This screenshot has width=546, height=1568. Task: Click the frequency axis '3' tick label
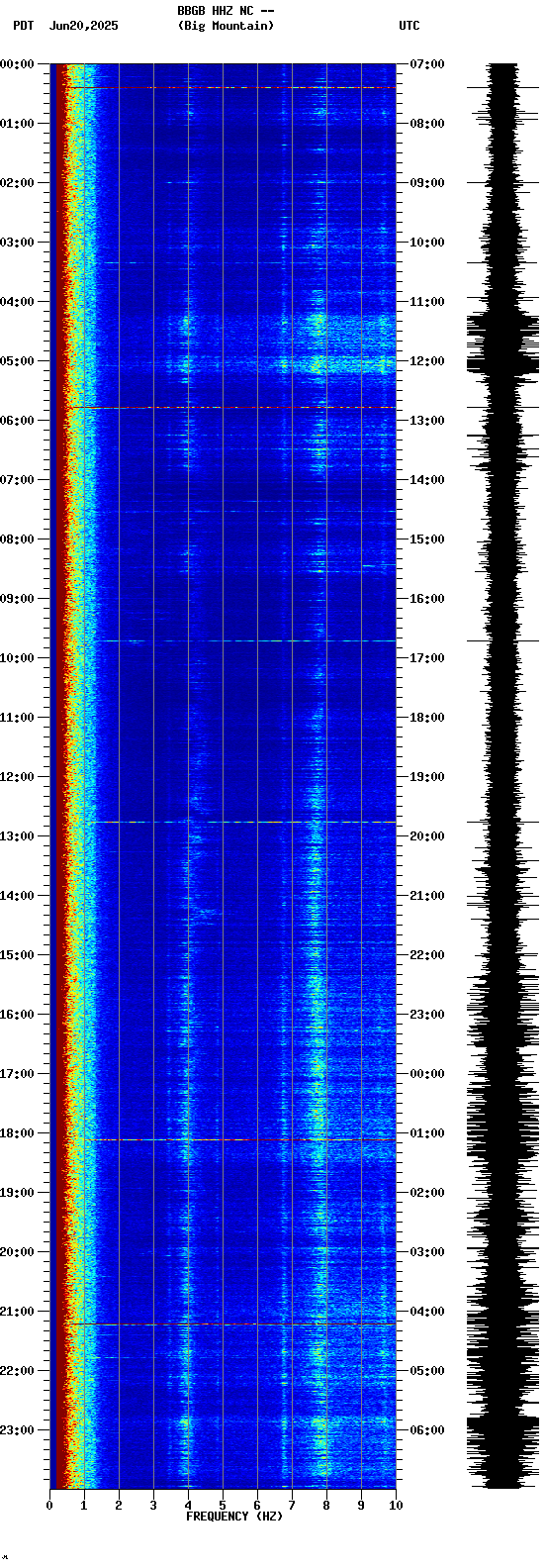(153, 1506)
